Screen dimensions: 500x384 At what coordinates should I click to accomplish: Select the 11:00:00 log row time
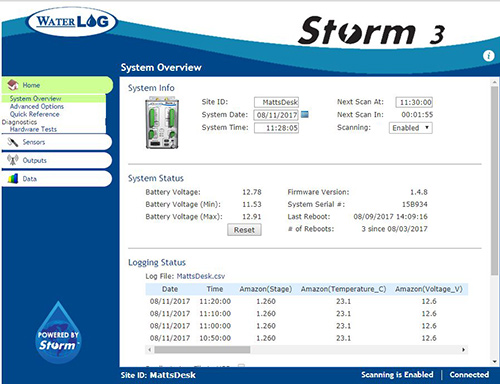(215, 326)
